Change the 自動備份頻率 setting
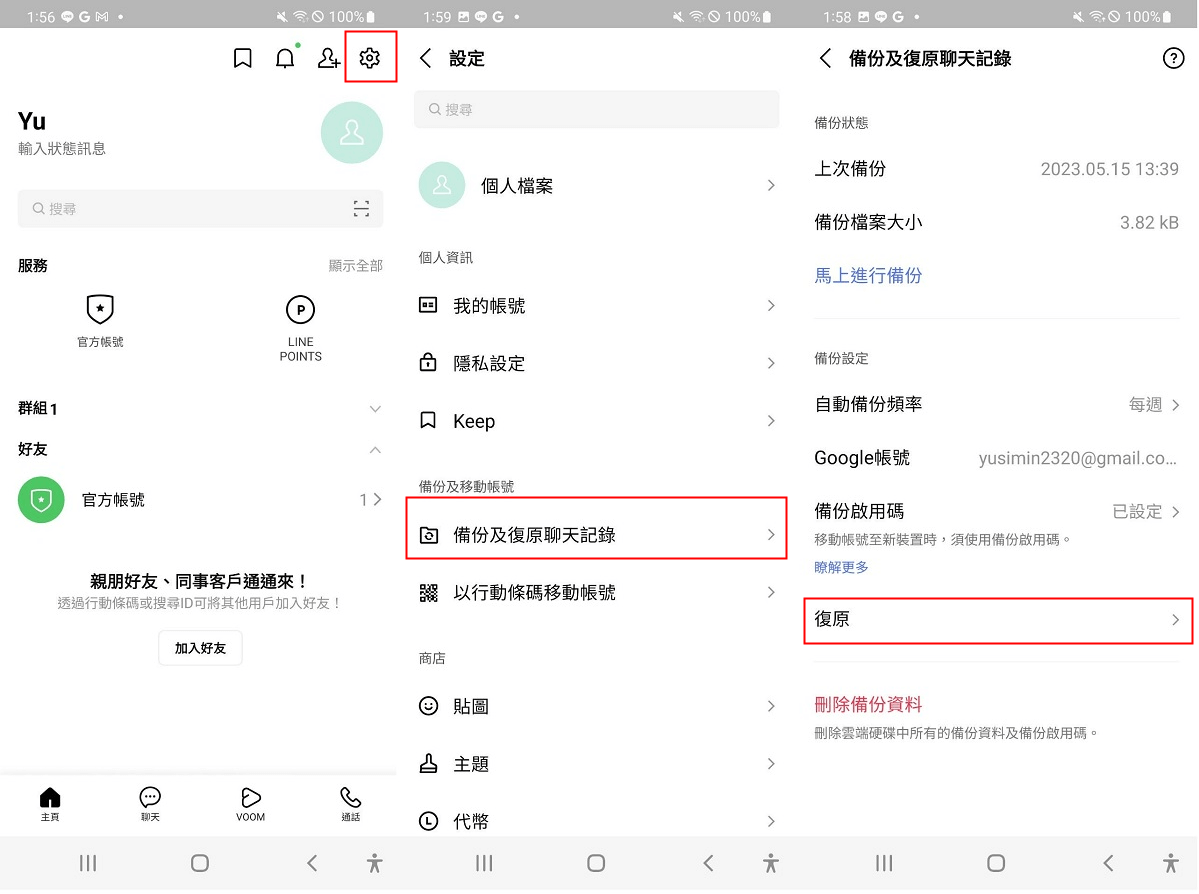Screen dimensions: 1199x894 point(997,404)
